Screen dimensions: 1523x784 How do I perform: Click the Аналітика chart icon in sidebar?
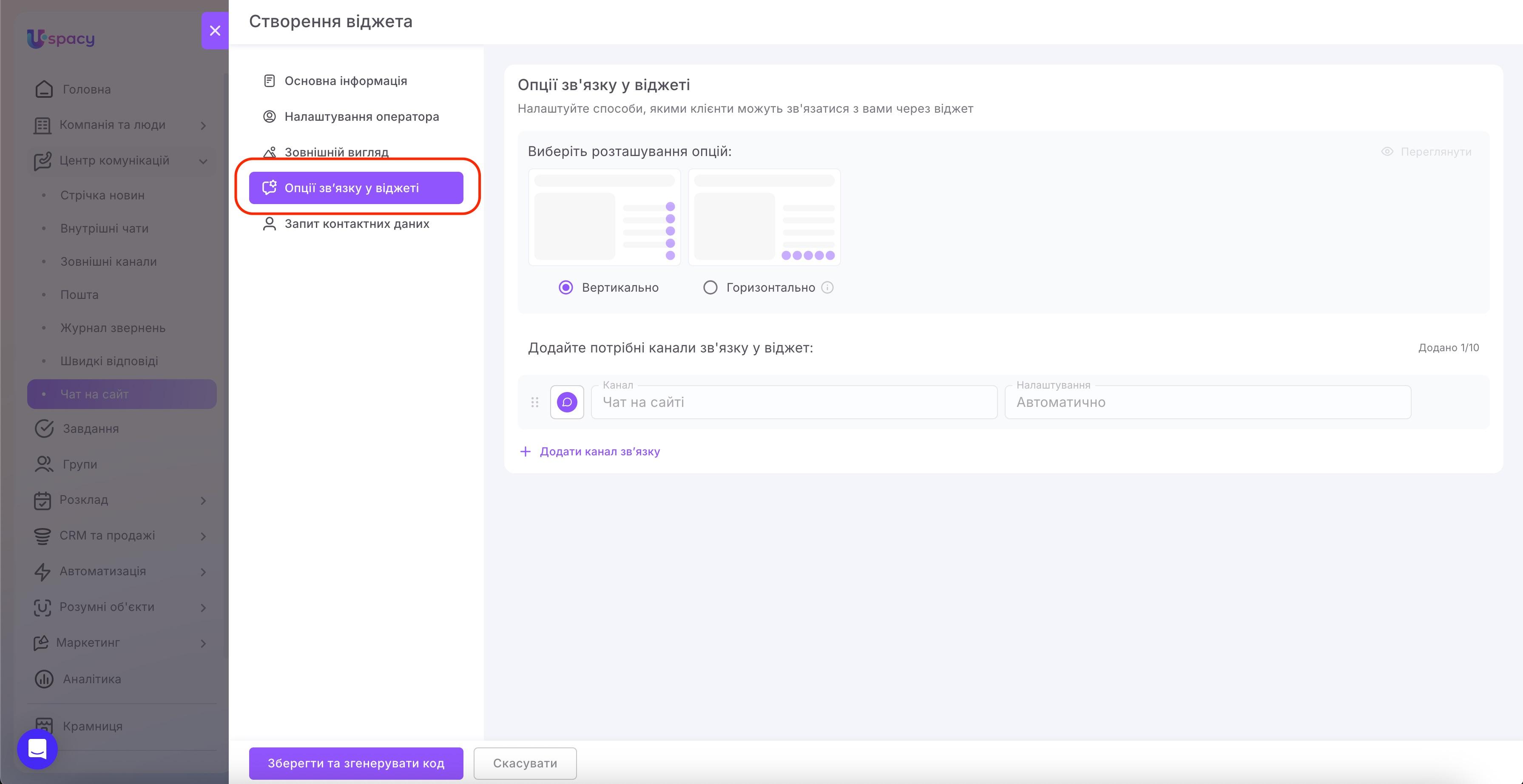click(x=44, y=679)
